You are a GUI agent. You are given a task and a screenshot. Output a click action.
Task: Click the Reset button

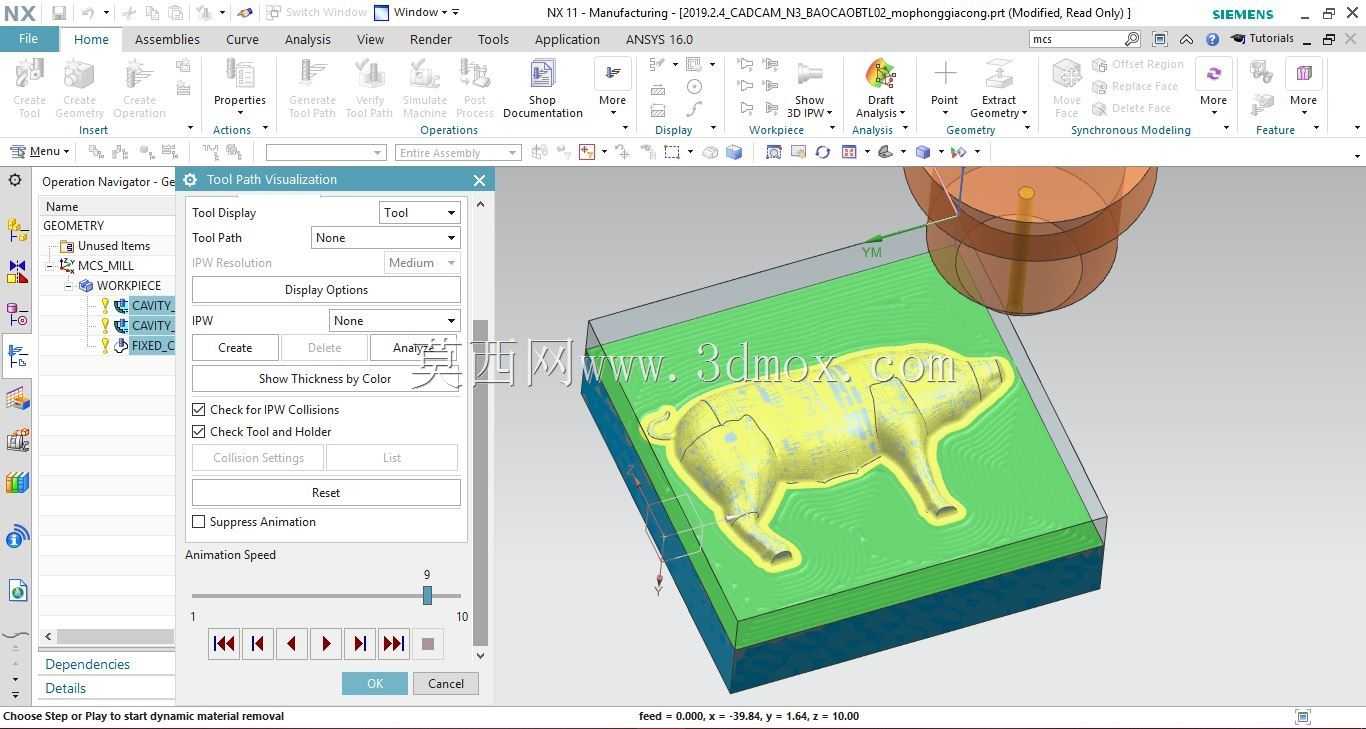tap(326, 493)
